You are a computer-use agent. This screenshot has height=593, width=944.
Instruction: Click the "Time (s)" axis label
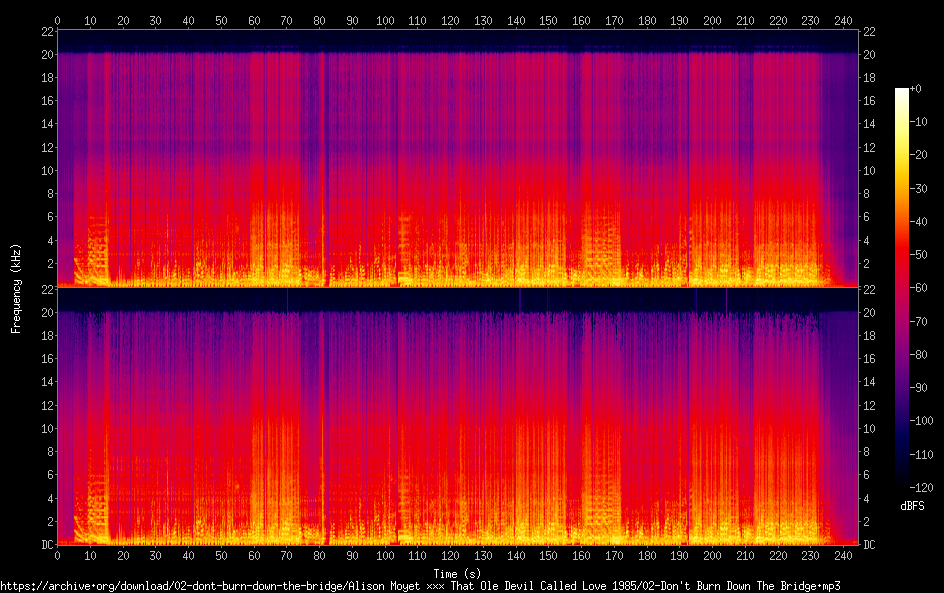[x=460, y=573]
